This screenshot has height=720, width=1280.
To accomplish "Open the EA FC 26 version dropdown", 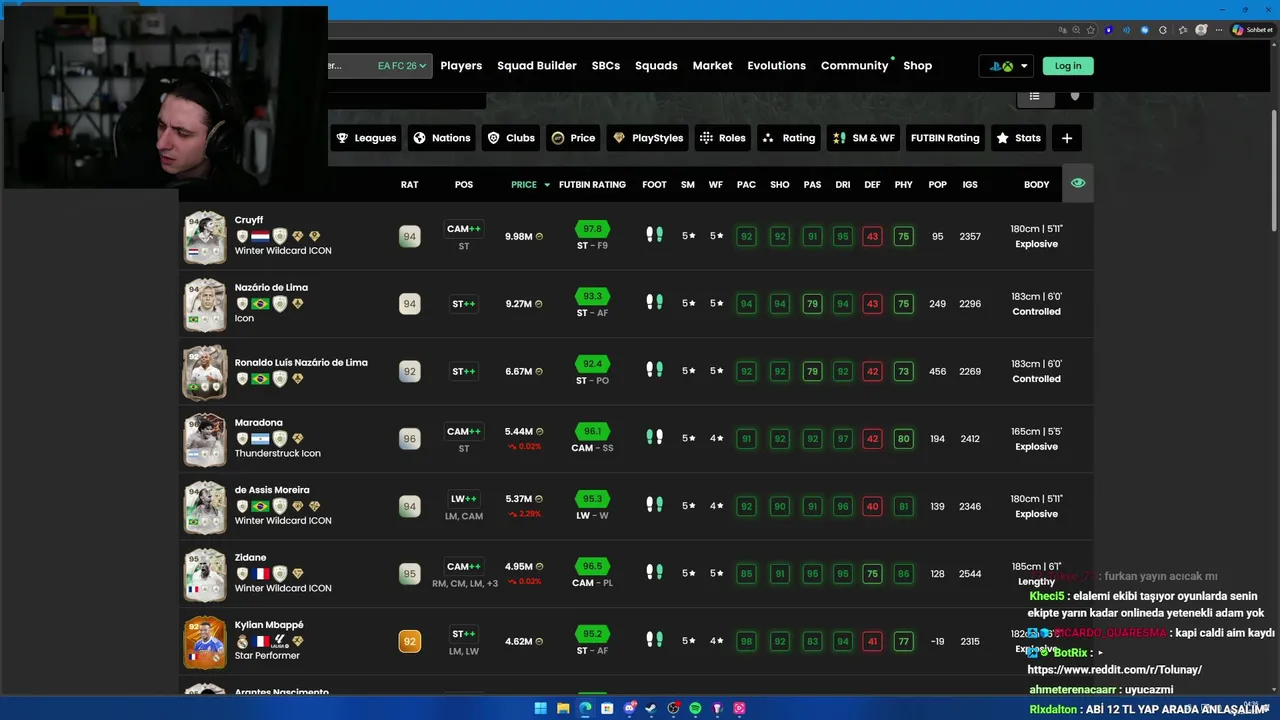I will 401,66.
